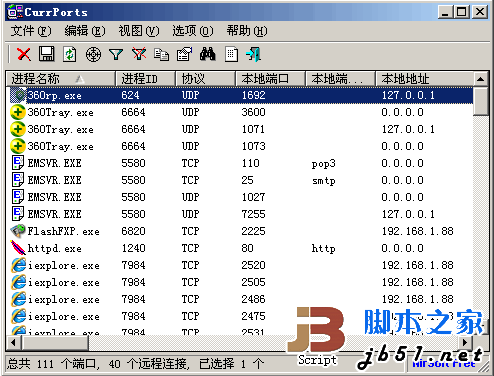
Task: Open the 选项(O) menu
Action: point(193,31)
